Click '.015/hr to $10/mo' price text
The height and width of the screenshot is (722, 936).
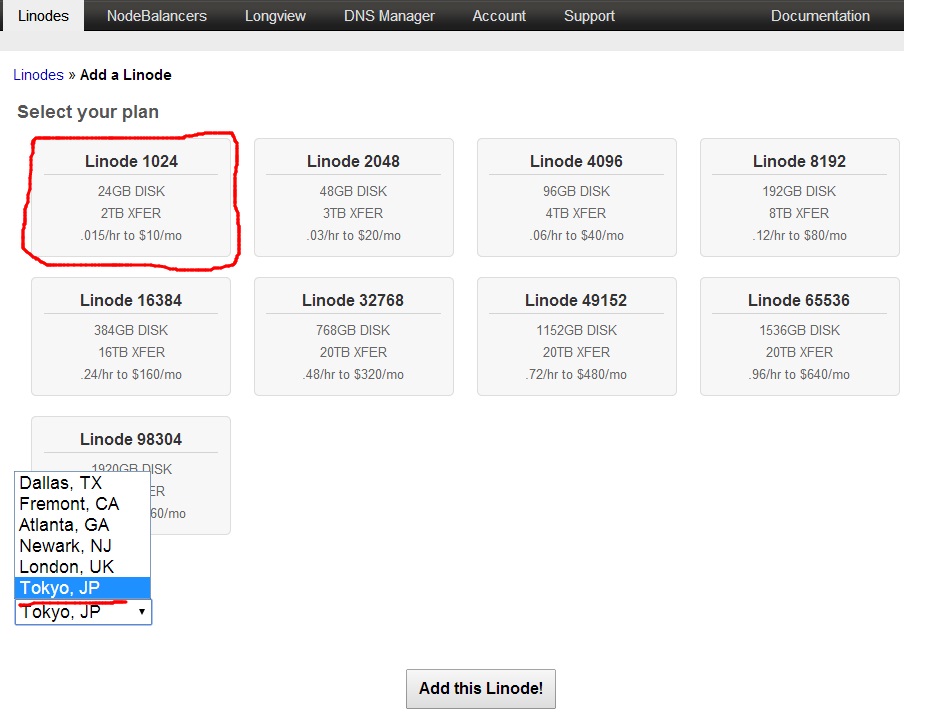(131, 236)
